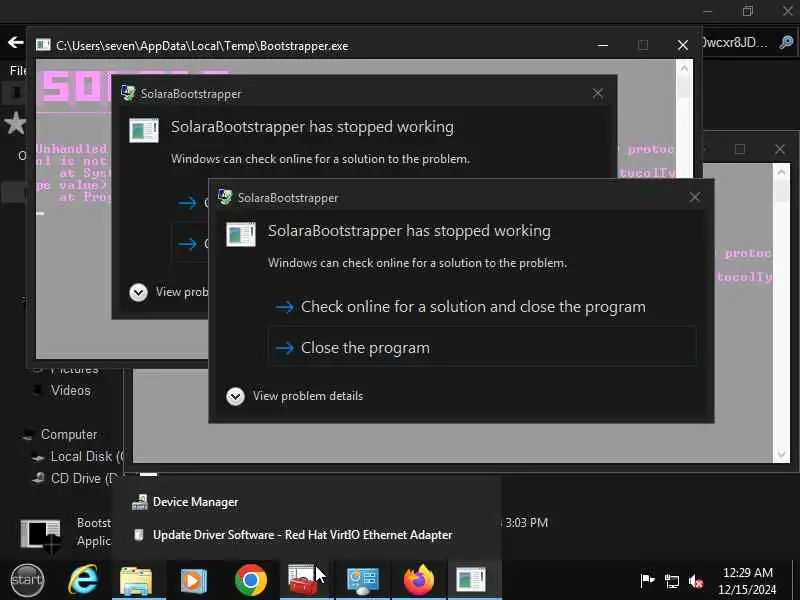Viewport: 800px width, 600px height.
Task: Expand View problem details in the front dialog
Action: coord(295,396)
